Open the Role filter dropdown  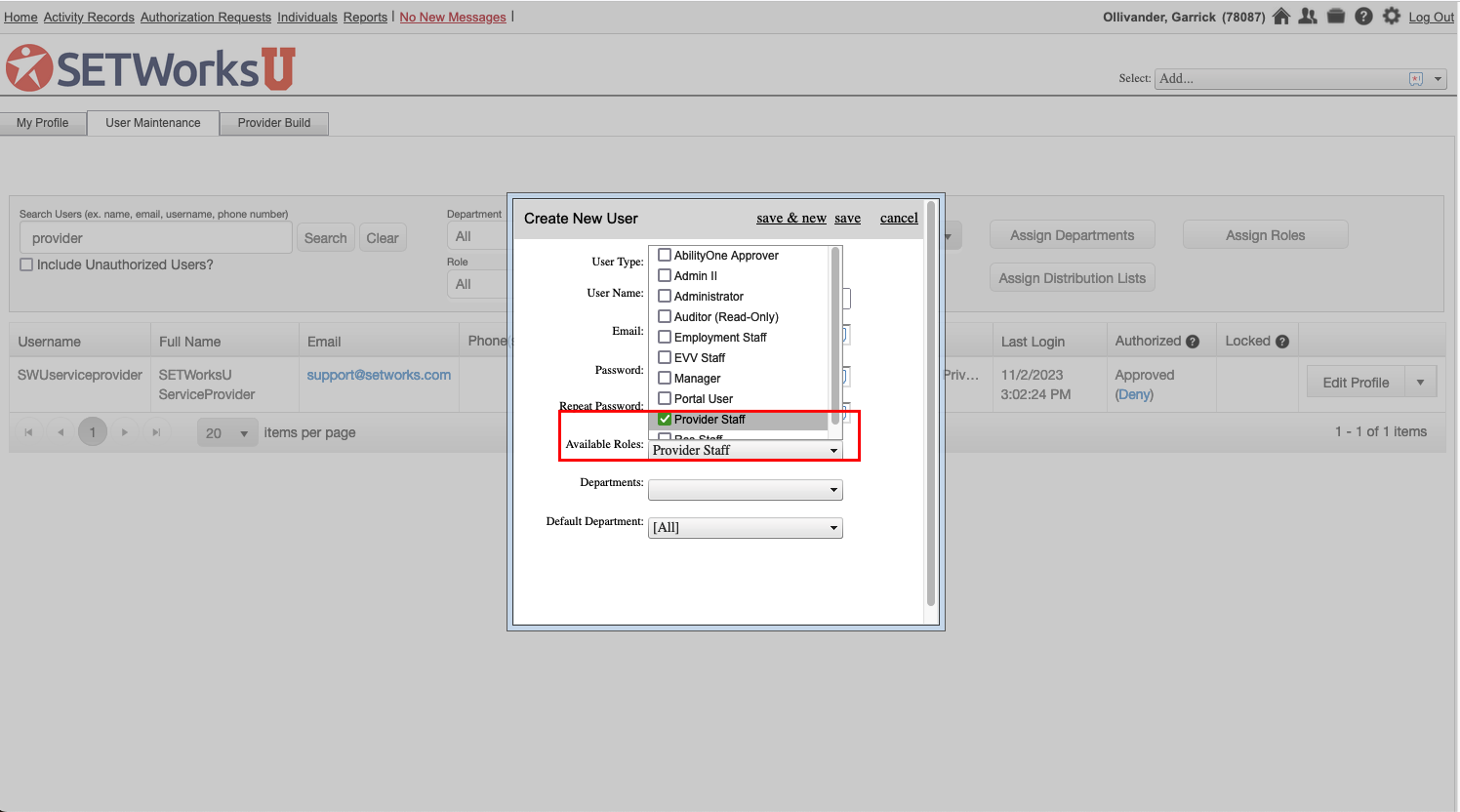(x=476, y=284)
